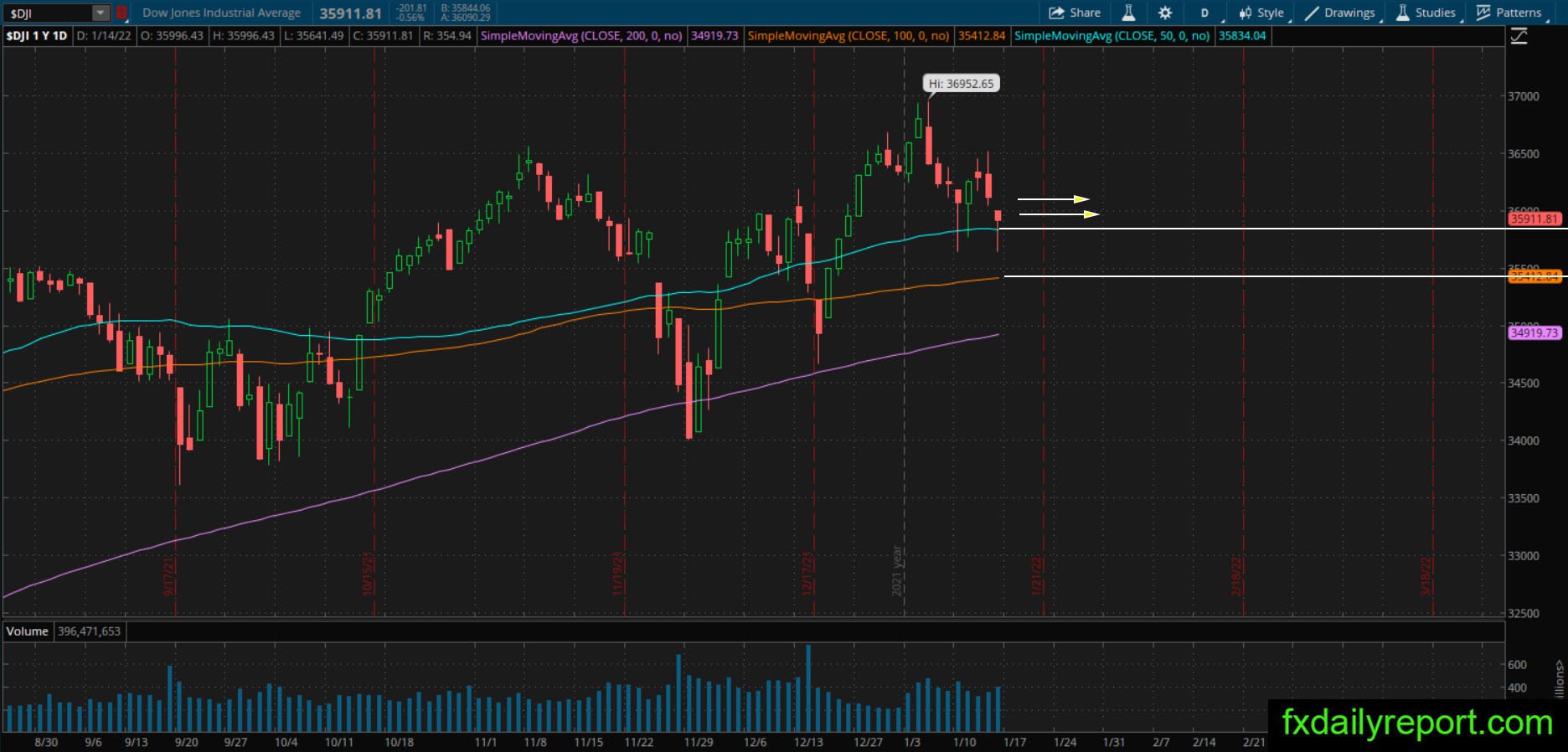The image size is (1568, 752).
Task: Click the 11/19/21 expiration marker
Action: [617, 574]
